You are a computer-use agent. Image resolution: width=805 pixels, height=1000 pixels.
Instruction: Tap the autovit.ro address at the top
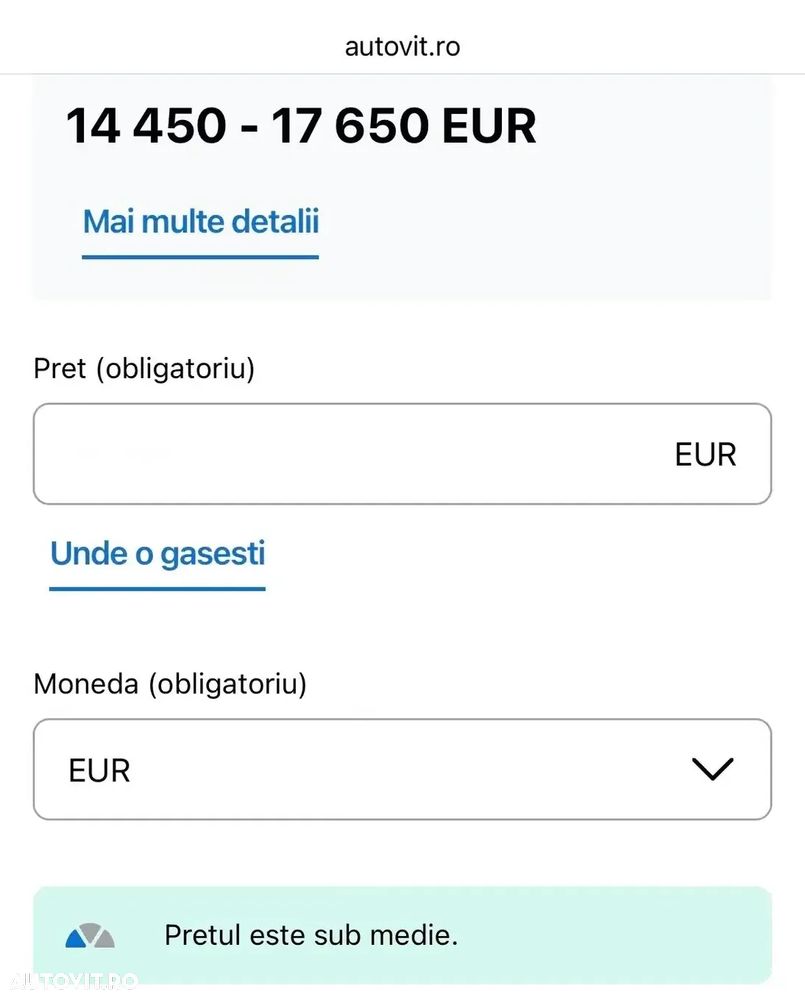coord(402,46)
